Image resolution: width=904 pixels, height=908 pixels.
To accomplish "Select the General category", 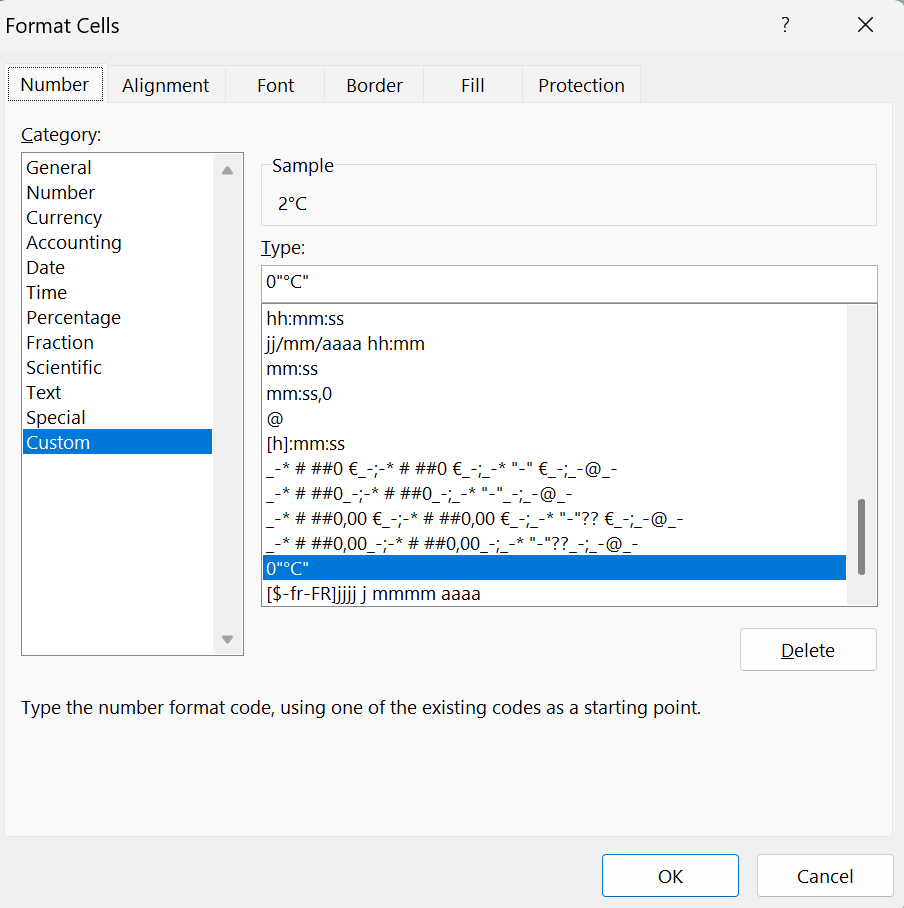I will [118, 167].
